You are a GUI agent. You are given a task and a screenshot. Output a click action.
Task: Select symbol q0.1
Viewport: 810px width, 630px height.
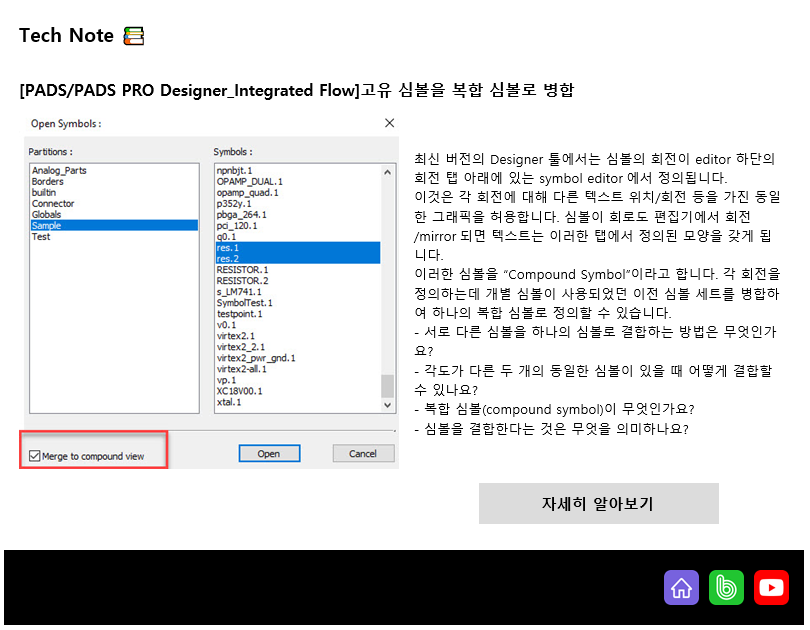point(298,237)
